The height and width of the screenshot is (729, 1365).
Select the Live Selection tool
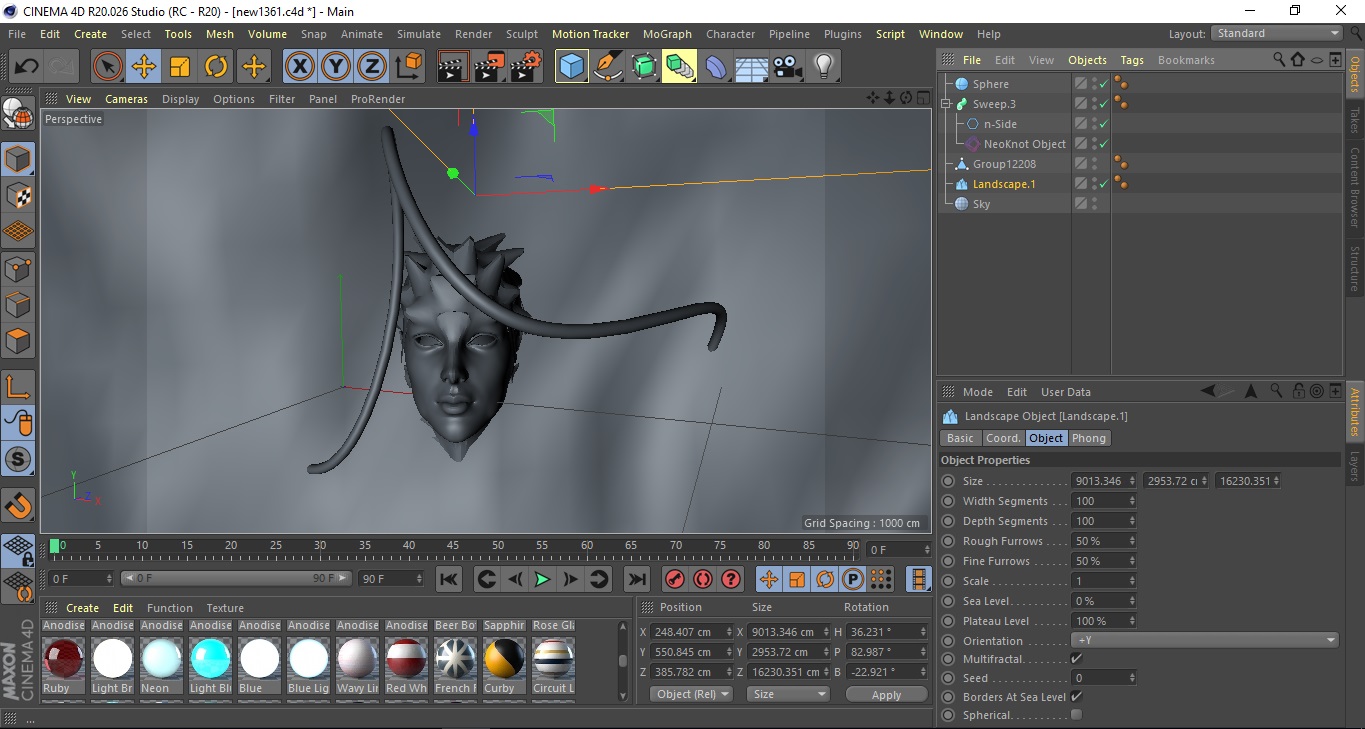[x=107, y=67]
